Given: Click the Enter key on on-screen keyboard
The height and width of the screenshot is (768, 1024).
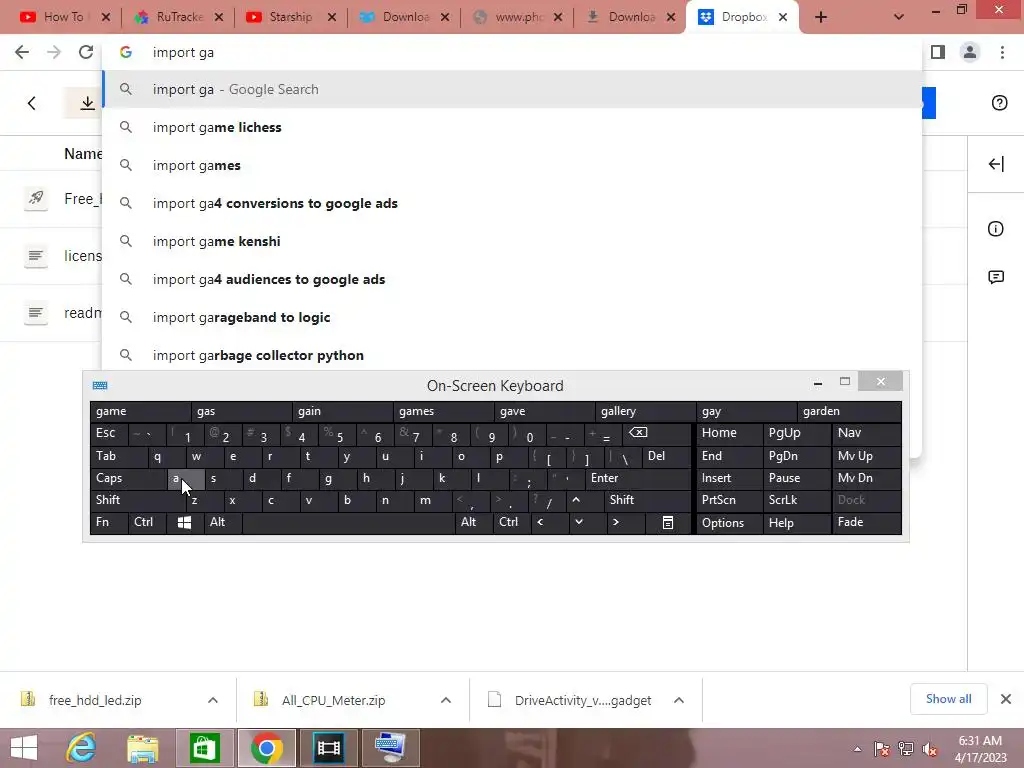Looking at the screenshot, I should [637, 479].
